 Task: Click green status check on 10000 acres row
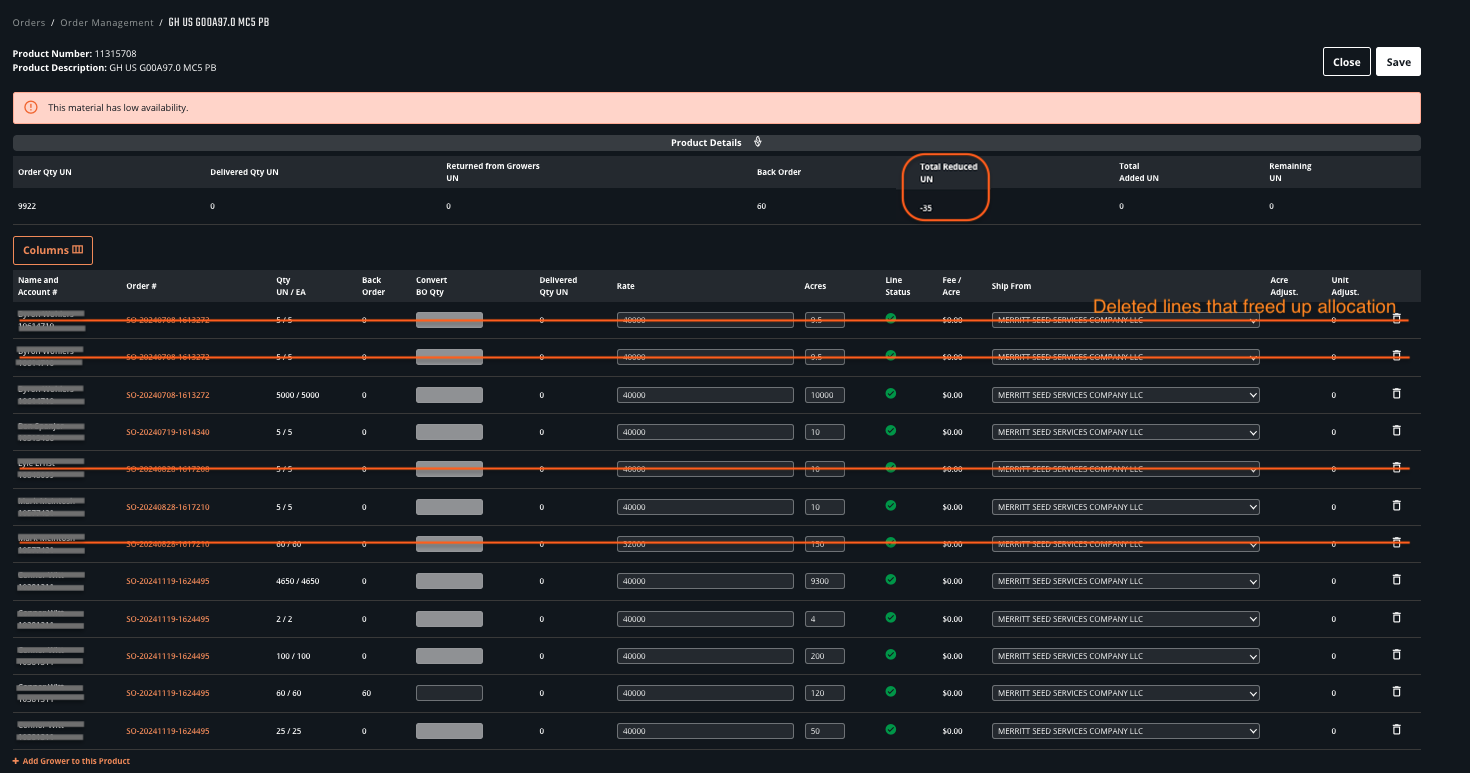tap(891, 393)
